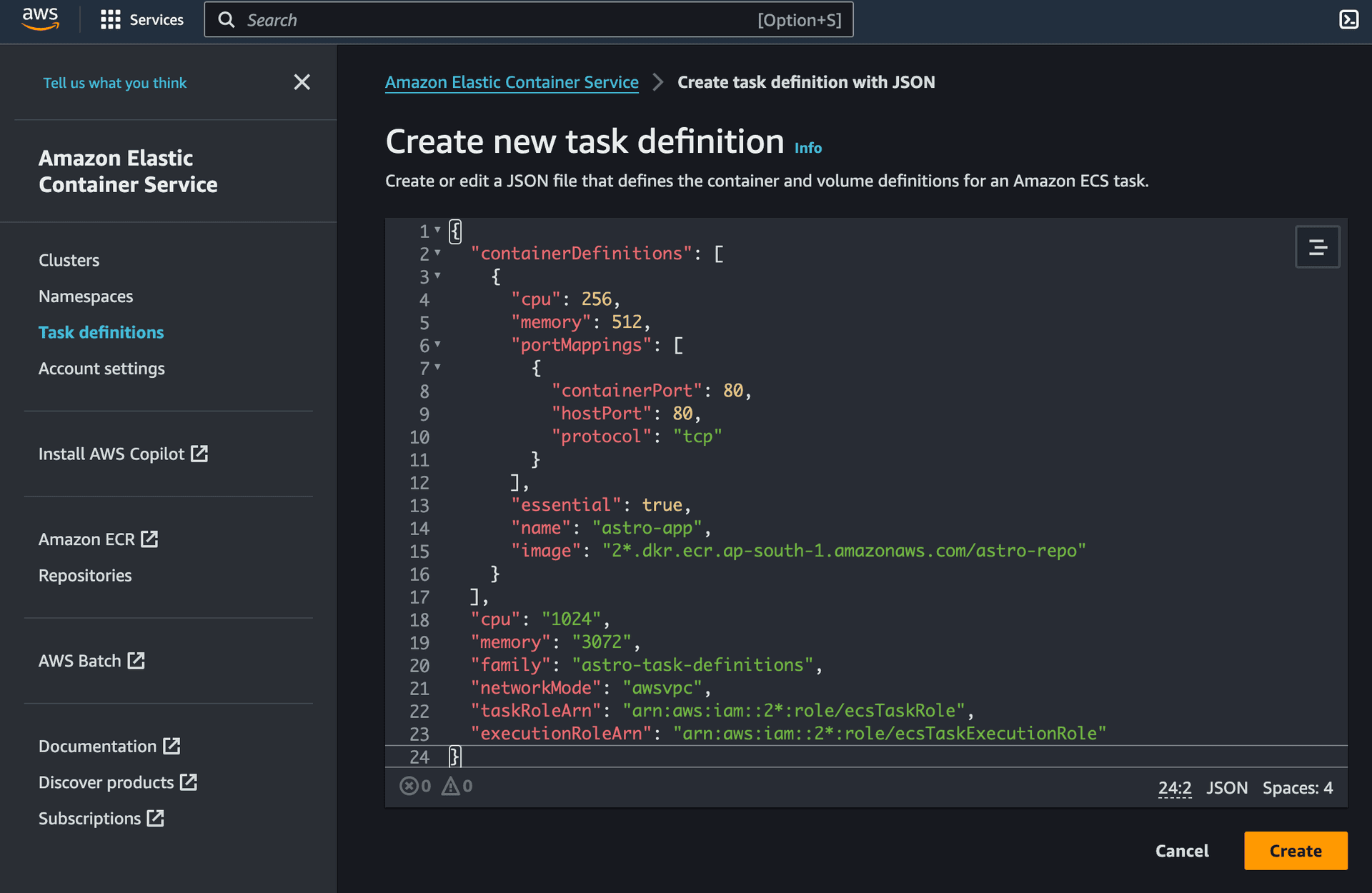
Task: Click the errors count icon in the status bar
Action: pos(409,786)
